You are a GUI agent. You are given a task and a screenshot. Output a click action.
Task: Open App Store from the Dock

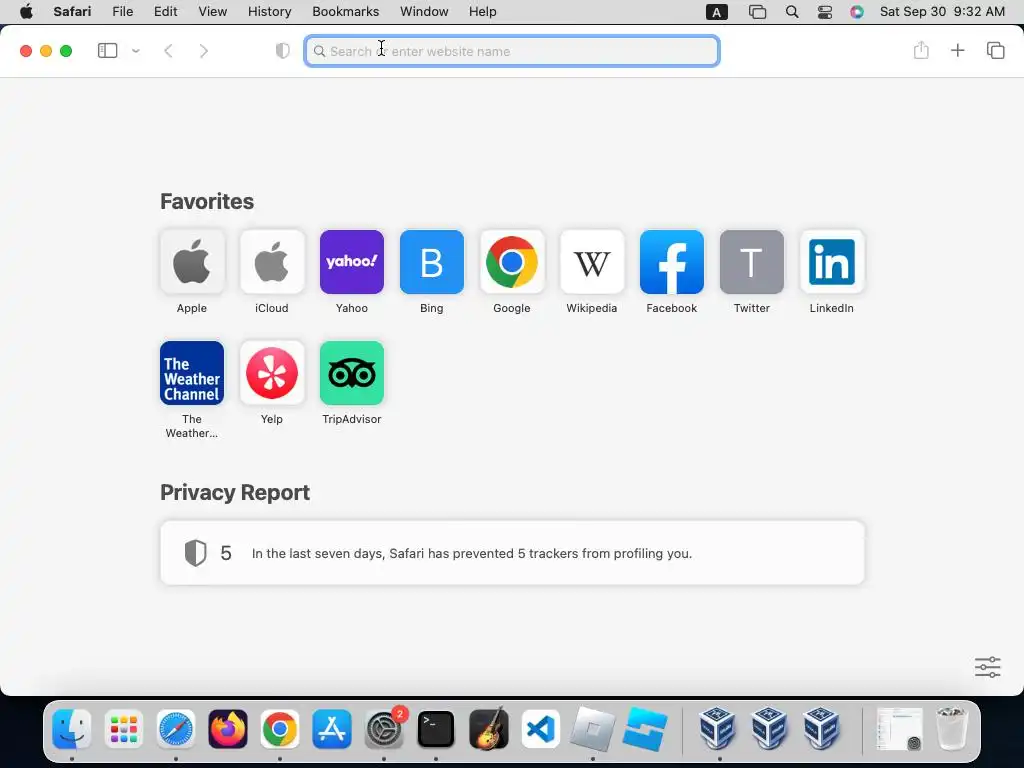(x=332, y=729)
